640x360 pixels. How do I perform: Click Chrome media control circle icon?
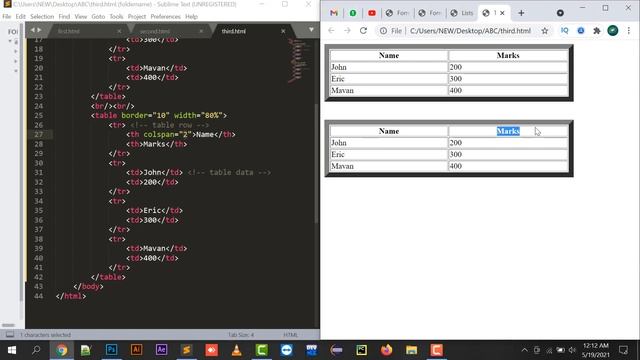(x=560, y=13)
